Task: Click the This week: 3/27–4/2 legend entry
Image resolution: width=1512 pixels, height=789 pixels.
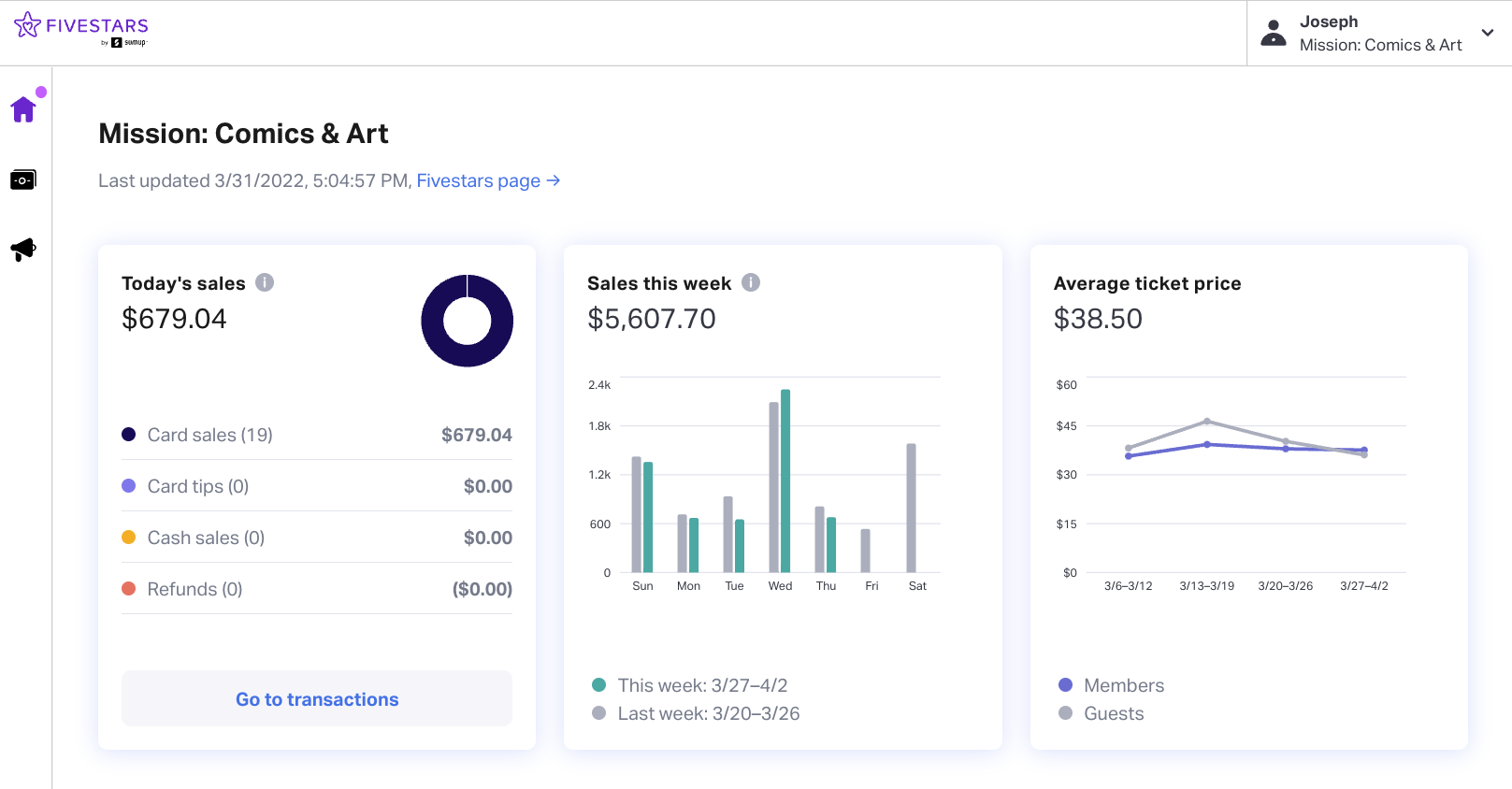Action: pos(690,685)
